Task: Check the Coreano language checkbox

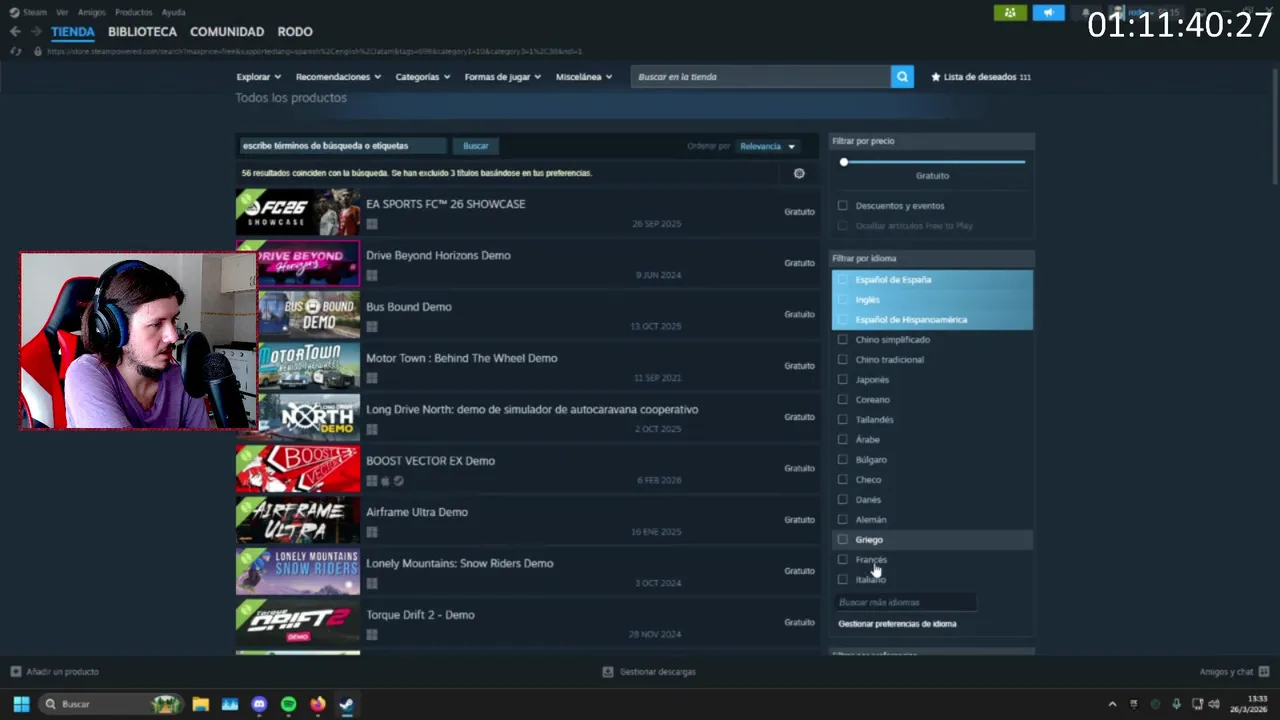Action: [x=842, y=400]
